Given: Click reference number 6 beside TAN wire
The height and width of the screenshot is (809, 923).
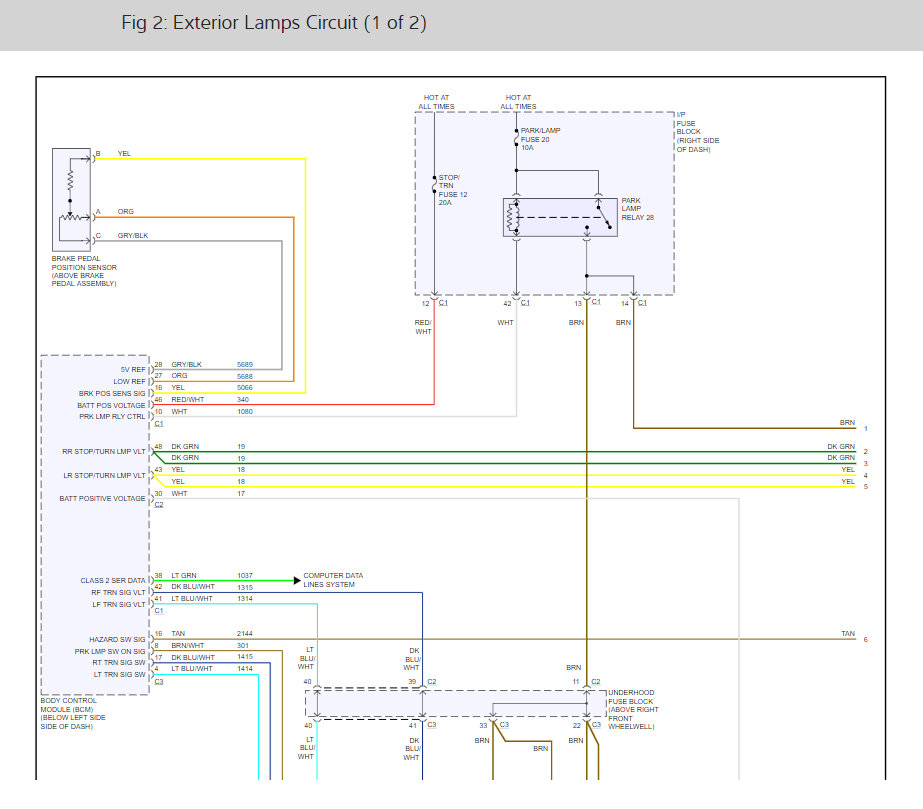Looking at the screenshot, I should pyautogui.click(x=866, y=639).
